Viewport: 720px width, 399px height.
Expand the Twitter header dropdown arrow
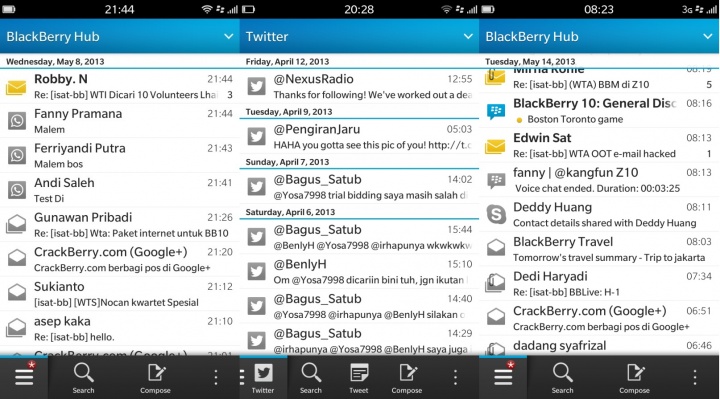coord(468,36)
